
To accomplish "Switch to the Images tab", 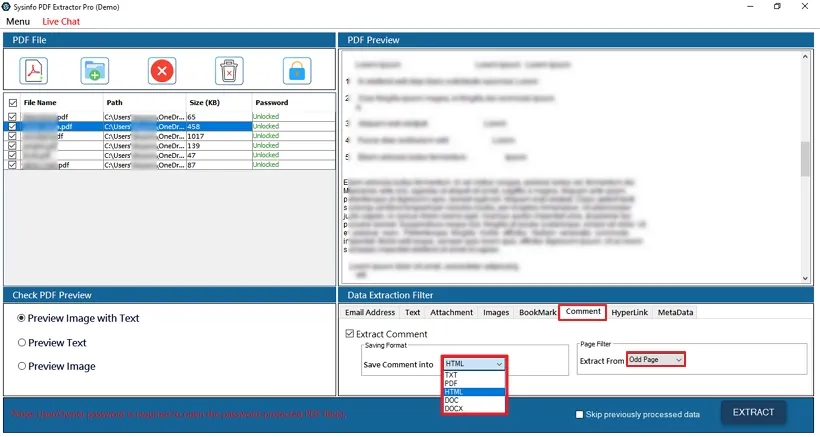I will tap(496, 312).
